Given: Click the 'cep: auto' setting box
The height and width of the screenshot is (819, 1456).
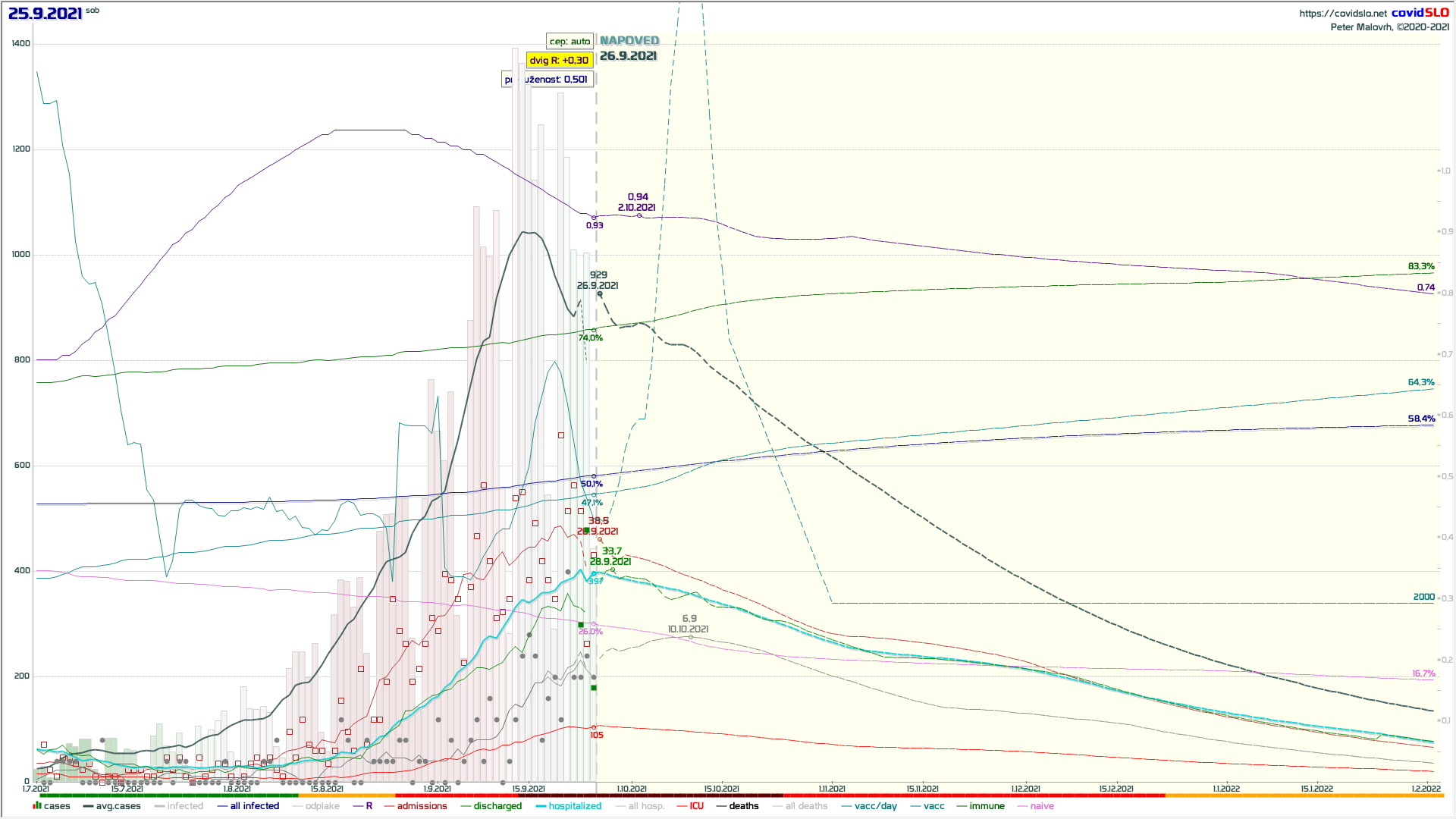Looking at the screenshot, I should click(x=570, y=42).
